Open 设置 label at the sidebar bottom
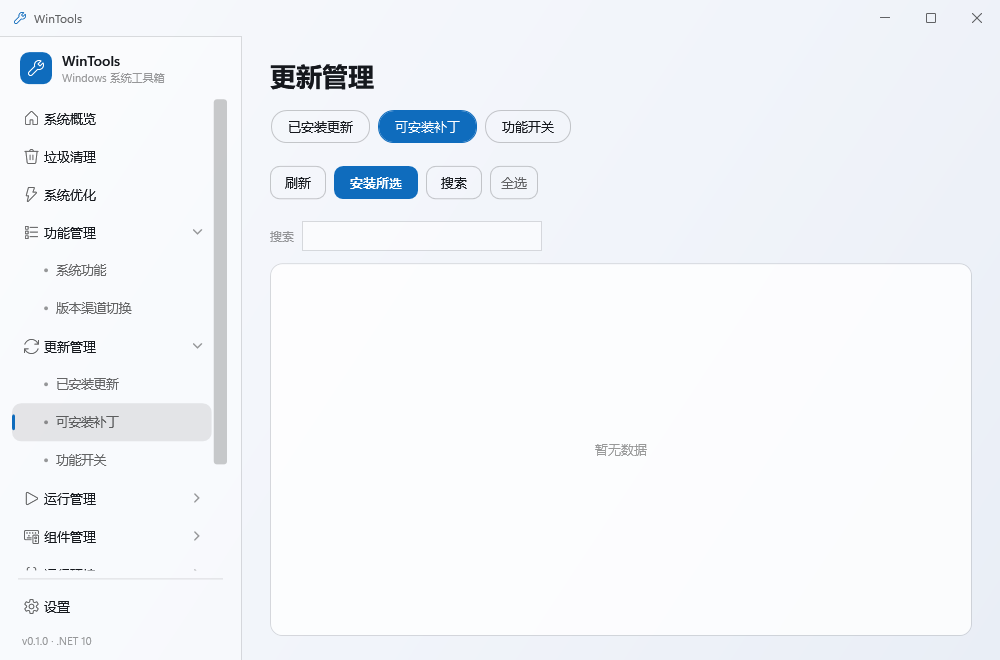The width and height of the screenshot is (1000, 660). click(57, 607)
